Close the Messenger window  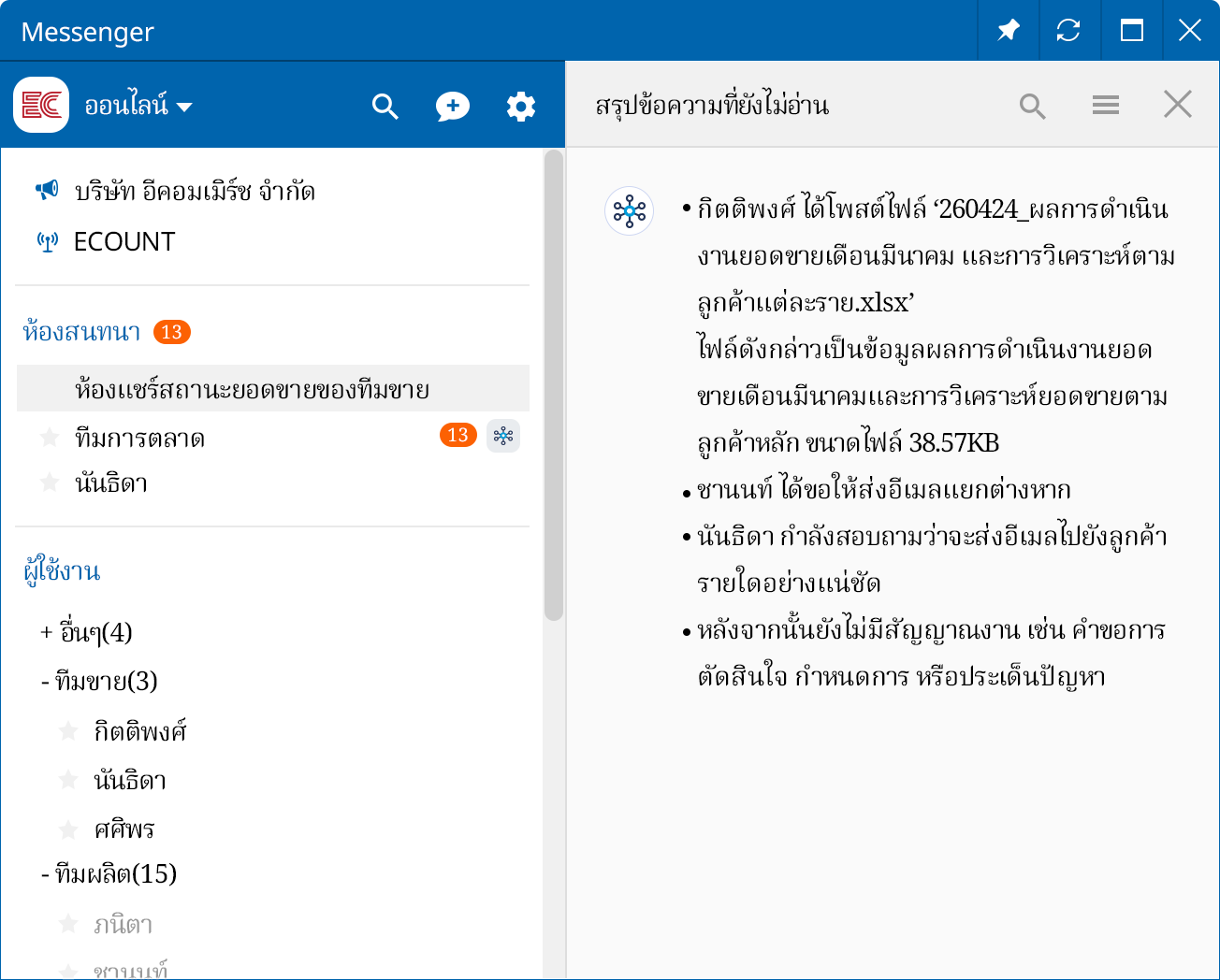click(1190, 31)
